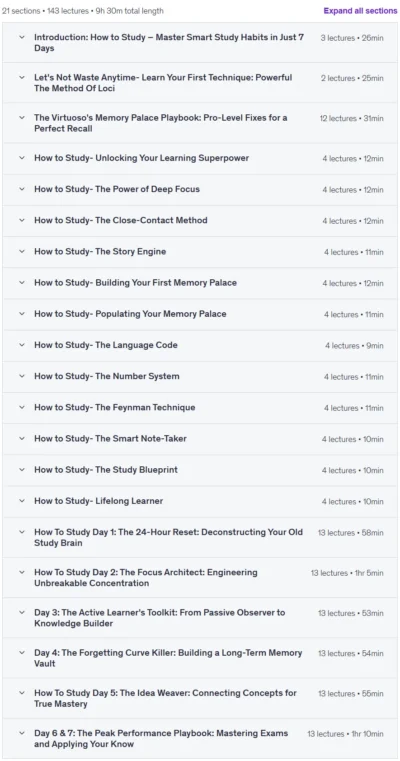Expand Populating Your Memory Palace chevron
The image size is (400, 761).
tap(22, 314)
